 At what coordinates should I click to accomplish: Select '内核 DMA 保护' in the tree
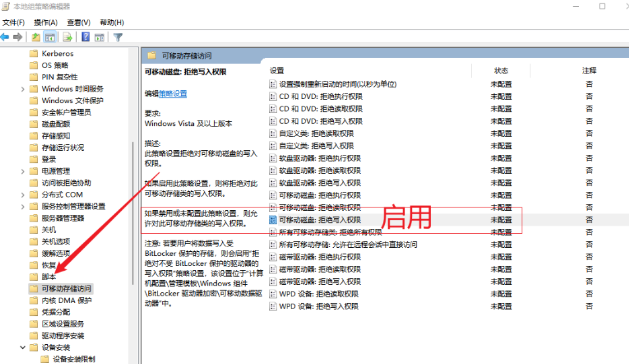pos(67,301)
